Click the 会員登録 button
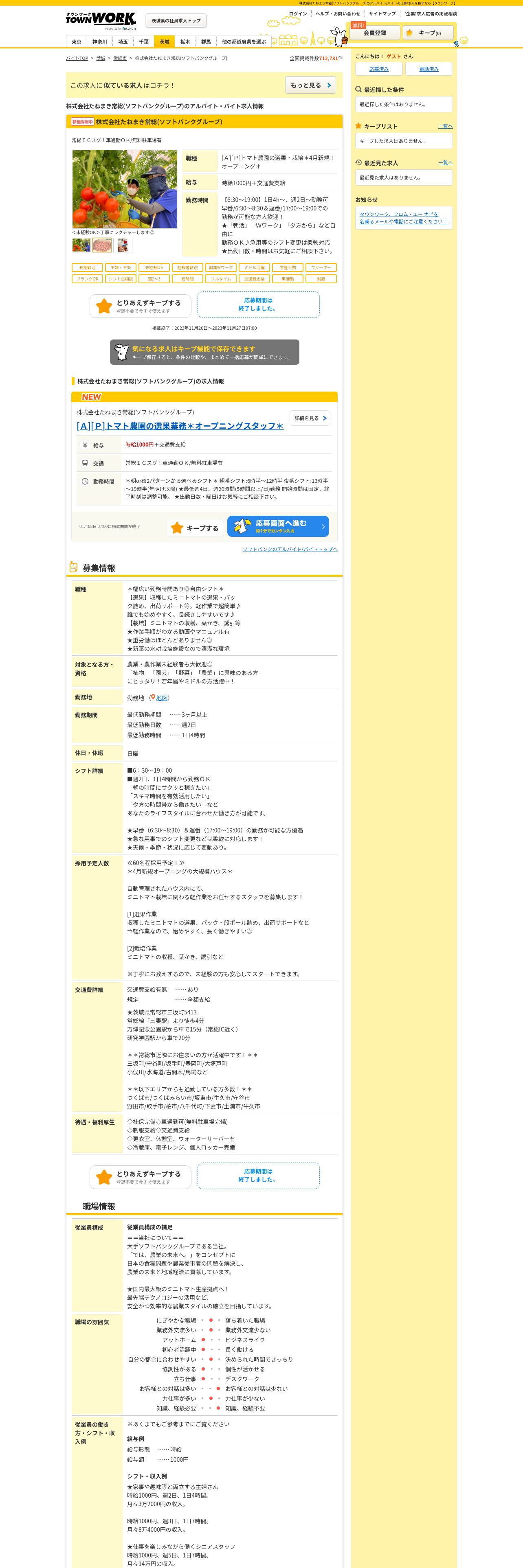This screenshot has width=523, height=1568. 374,33
